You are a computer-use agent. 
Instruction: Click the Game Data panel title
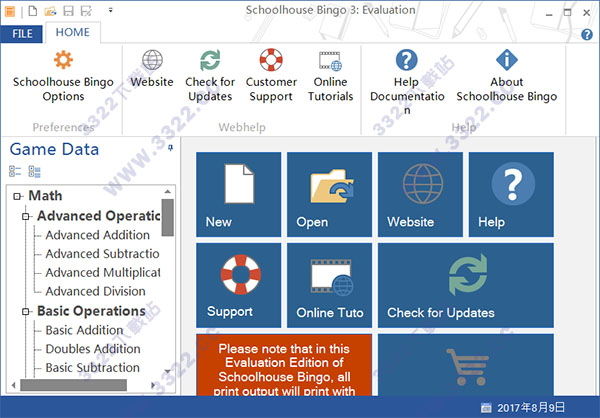(54, 149)
